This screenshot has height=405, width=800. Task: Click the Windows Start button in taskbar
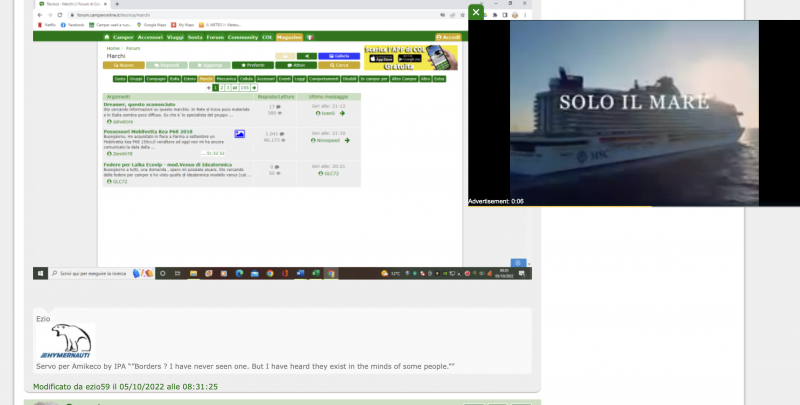click(x=41, y=272)
